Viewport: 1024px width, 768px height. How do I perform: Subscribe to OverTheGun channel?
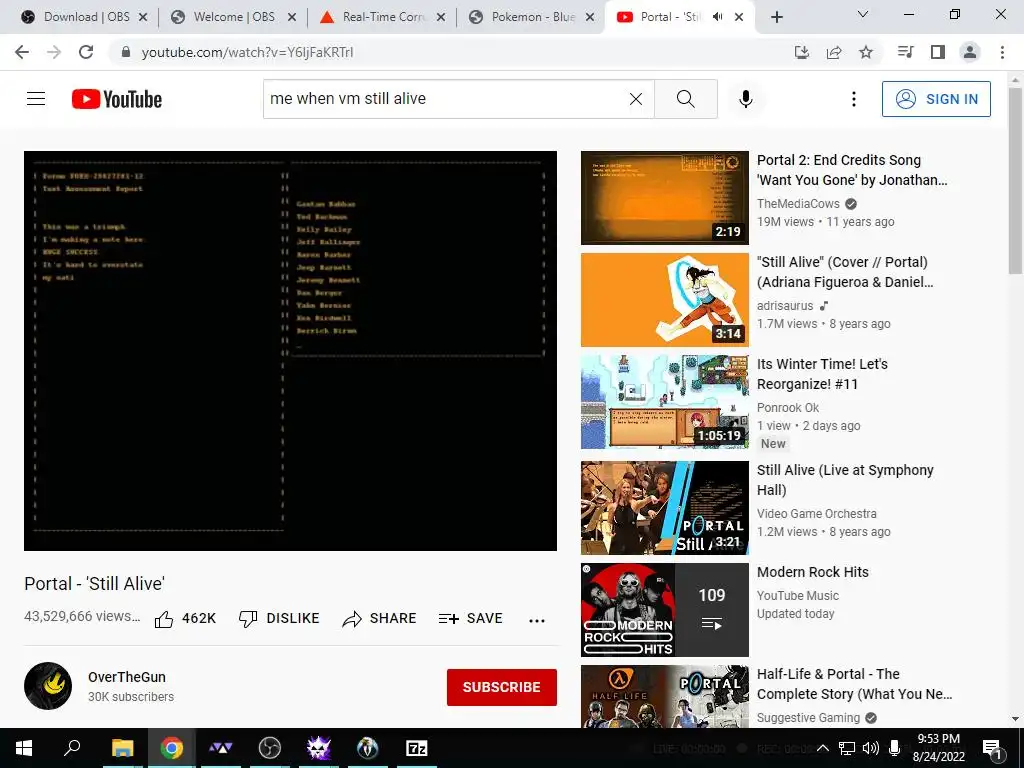click(502, 687)
